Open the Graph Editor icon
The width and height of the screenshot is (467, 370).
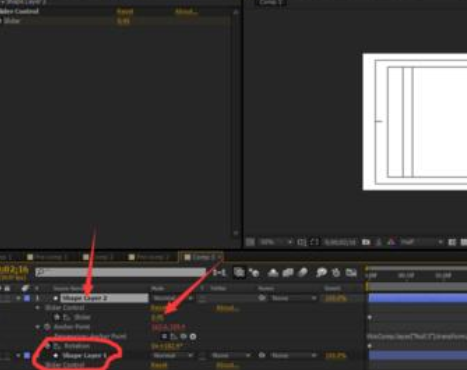[351, 273]
